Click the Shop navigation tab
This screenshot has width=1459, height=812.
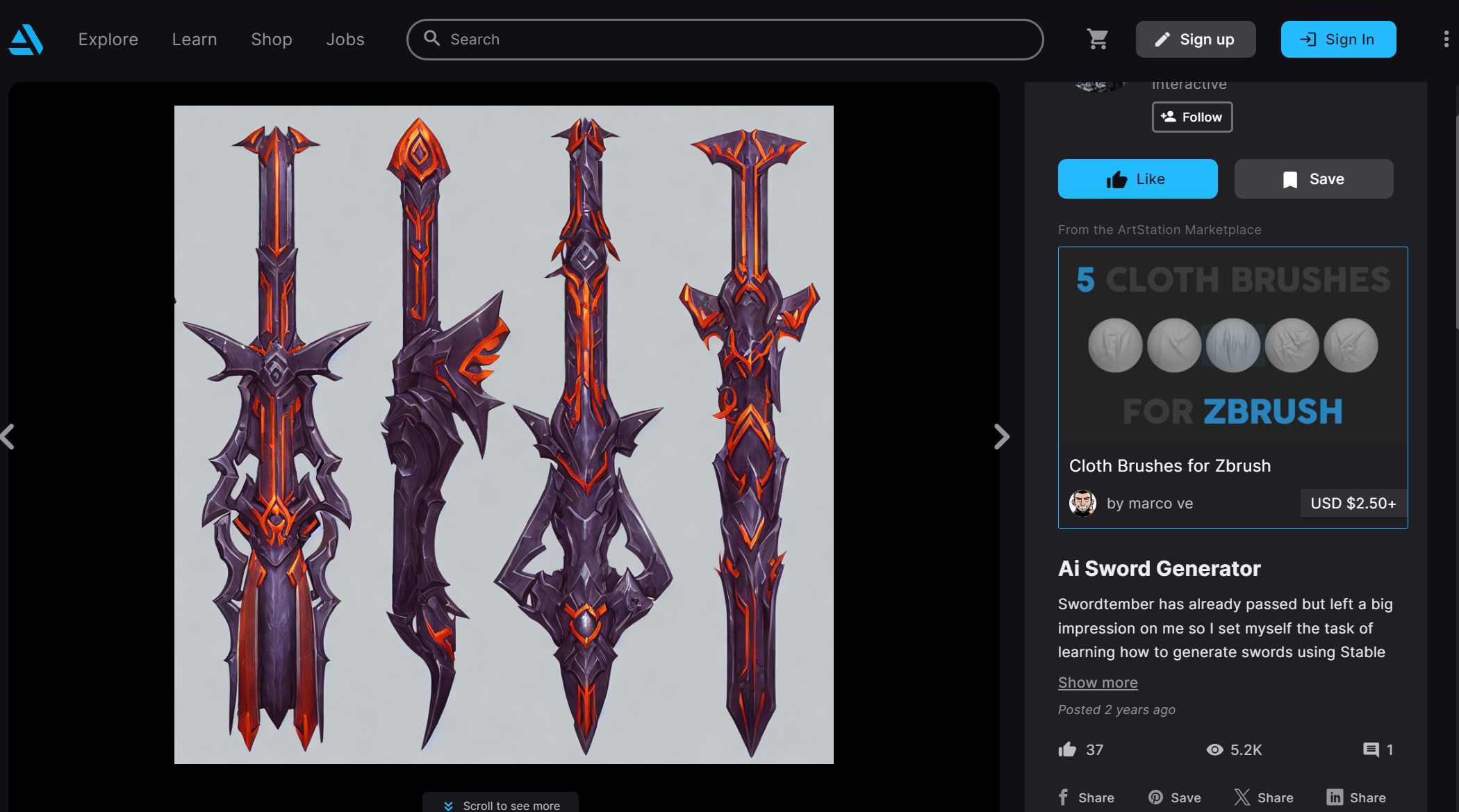(x=271, y=38)
